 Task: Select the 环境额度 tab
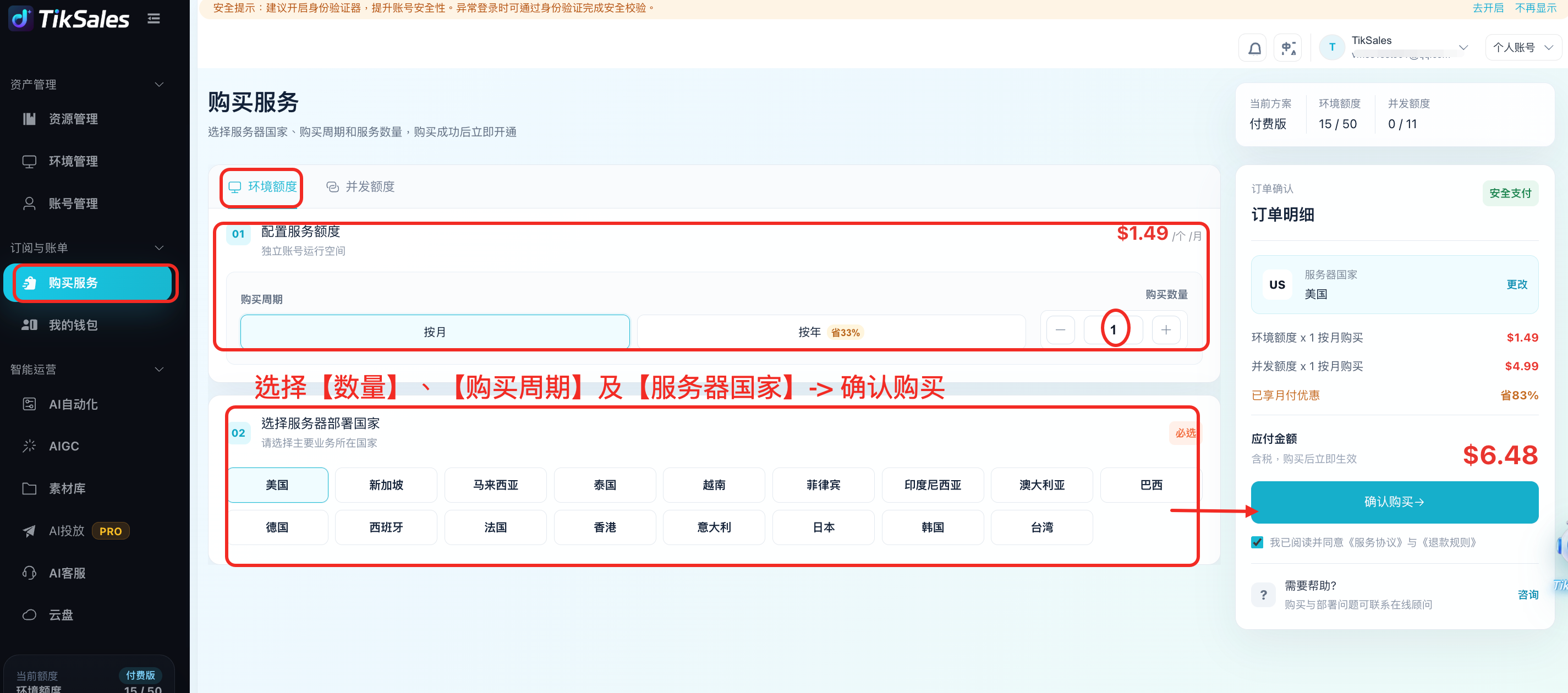coord(262,187)
